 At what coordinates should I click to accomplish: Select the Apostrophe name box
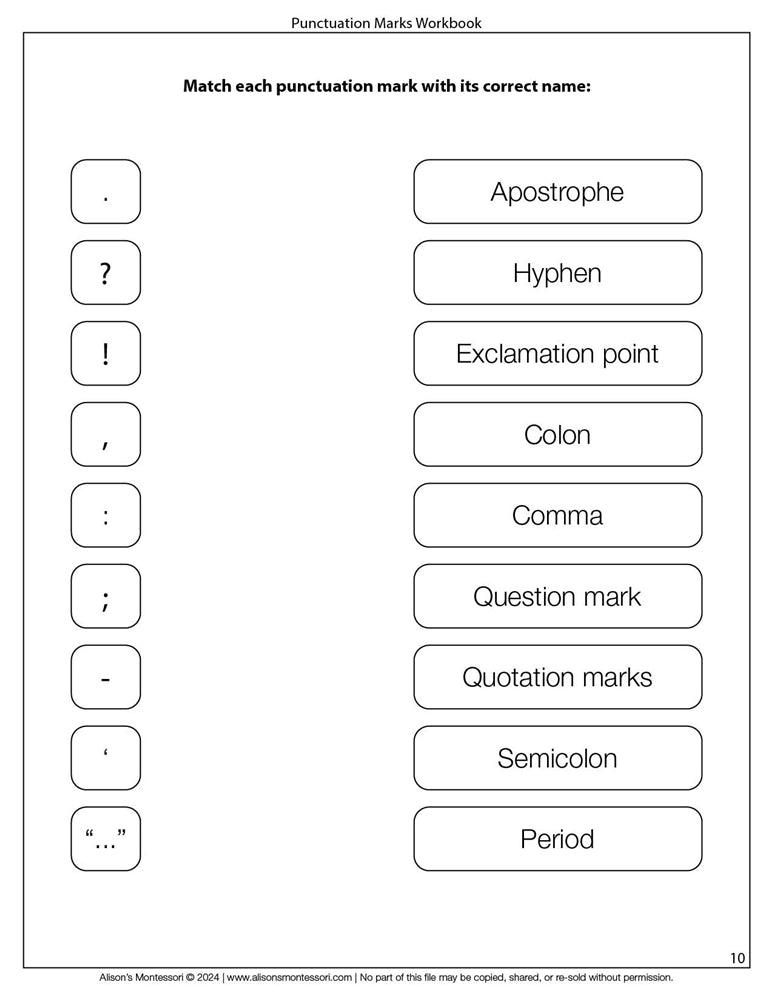(557, 192)
